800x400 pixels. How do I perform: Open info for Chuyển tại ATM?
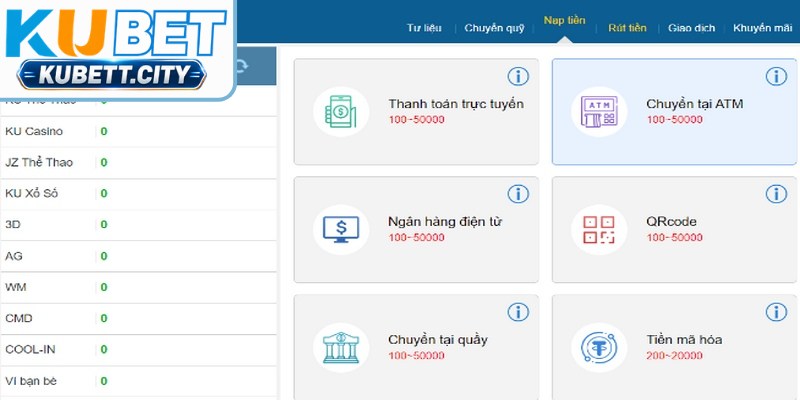pos(776,77)
